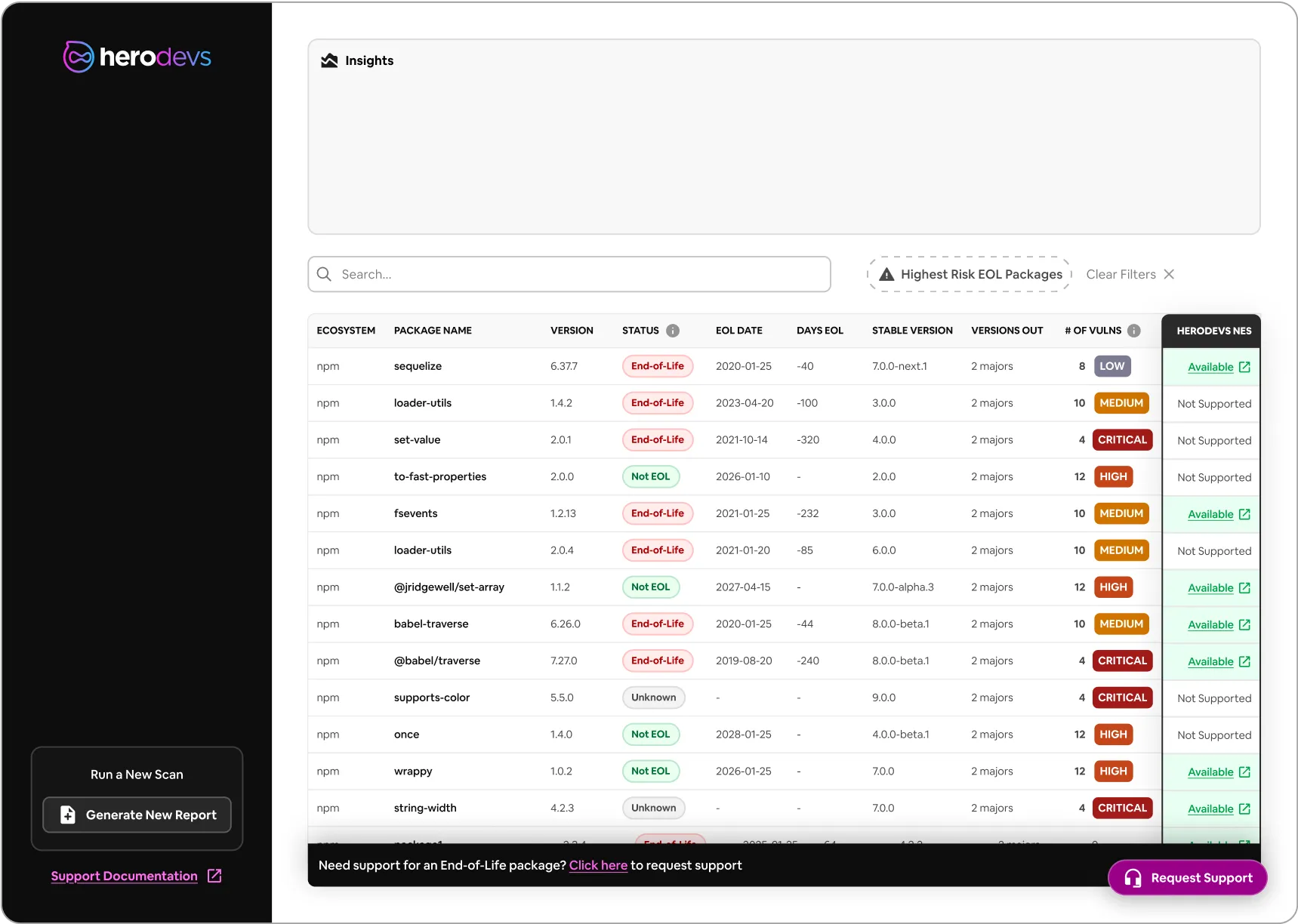Click Insights panel heading
This screenshot has height=924, width=1298.
pyautogui.click(x=369, y=60)
